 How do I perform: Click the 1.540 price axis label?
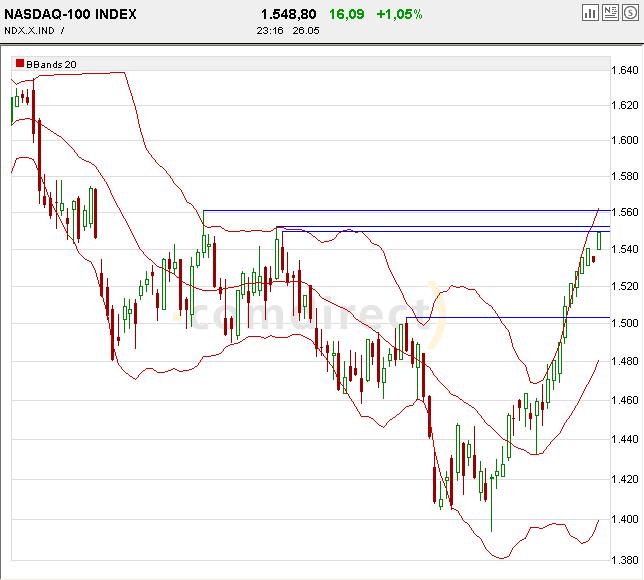(625, 249)
